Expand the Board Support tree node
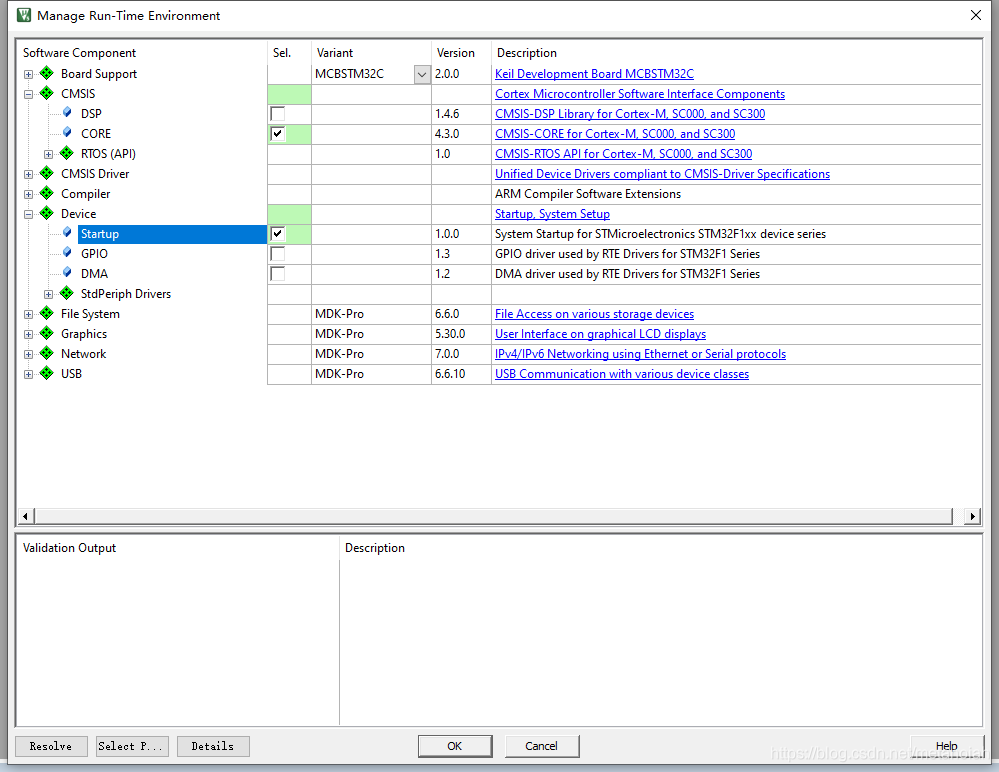This screenshot has height=772, width=999. pyautogui.click(x=28, y=75)
